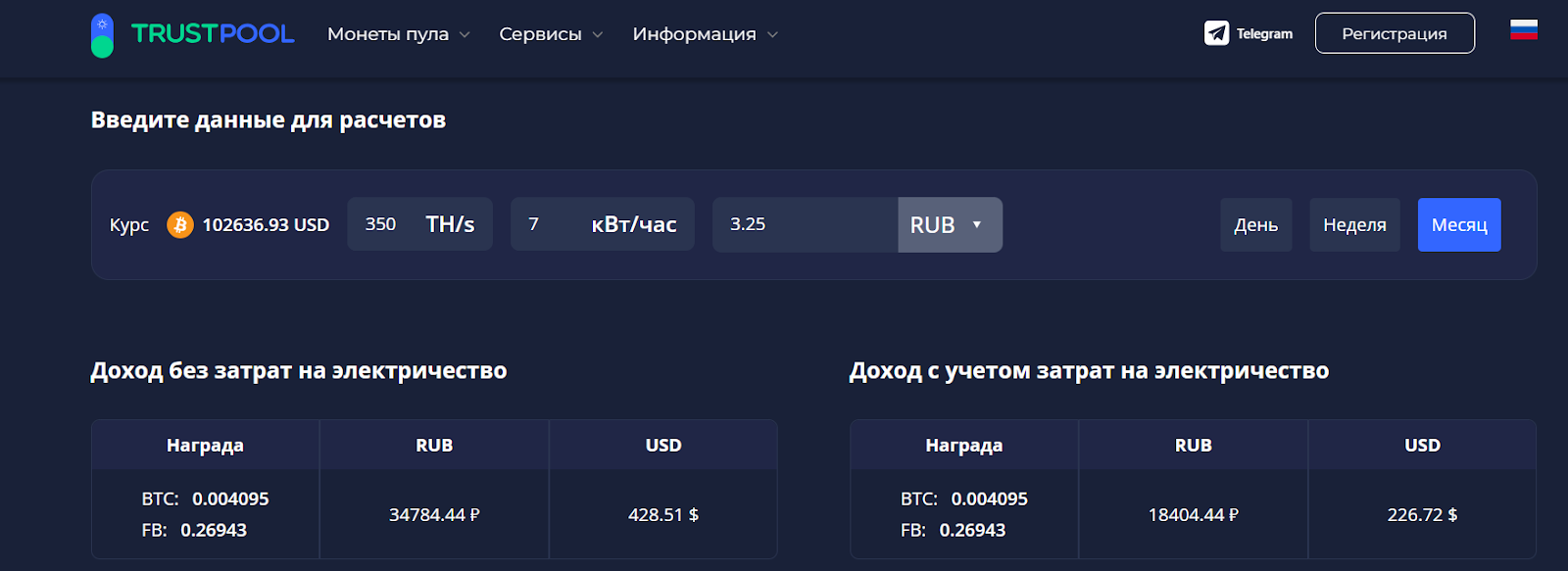Select the Неделя period option
This screenshot has height=571, width=1568.
coord(1354,224)
